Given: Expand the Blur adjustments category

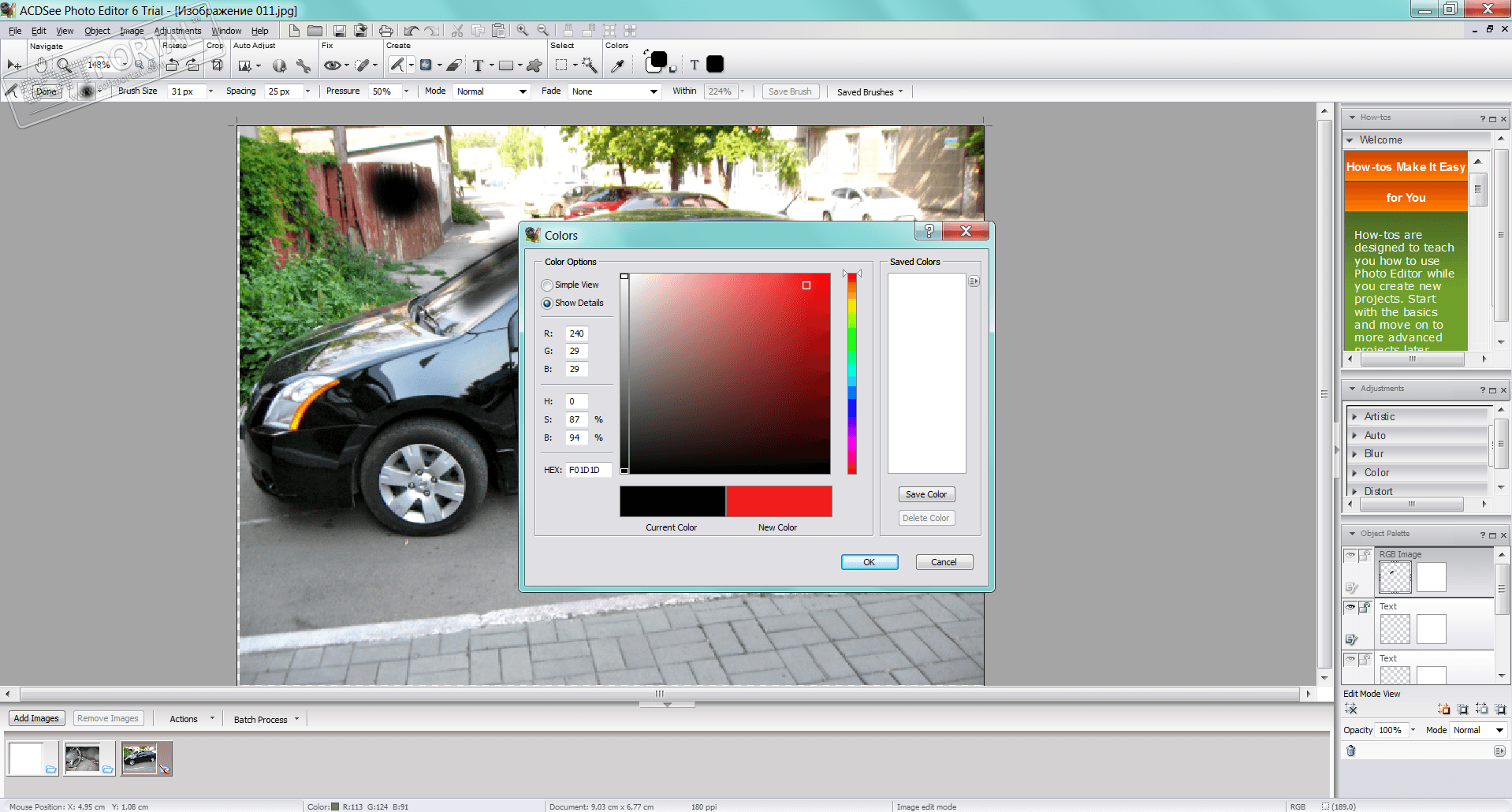Looking at the screenshot, I should [x=1354, y=454].
